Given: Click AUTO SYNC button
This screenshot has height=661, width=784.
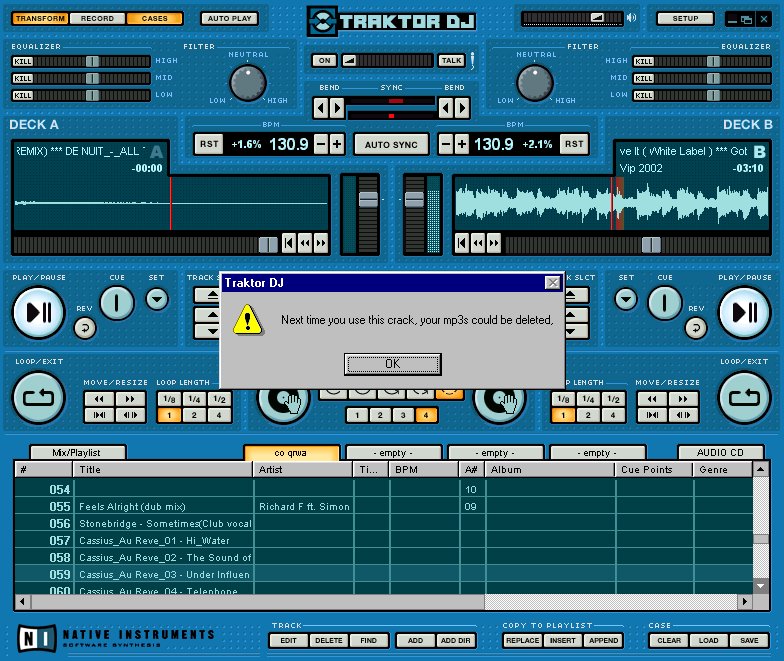Looking at the screenshot, I should pyautogui.click(x=391, y=144).
